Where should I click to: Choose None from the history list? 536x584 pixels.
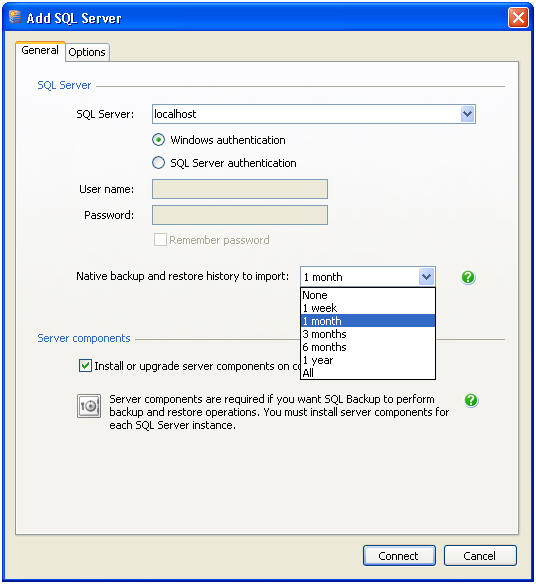368,295
